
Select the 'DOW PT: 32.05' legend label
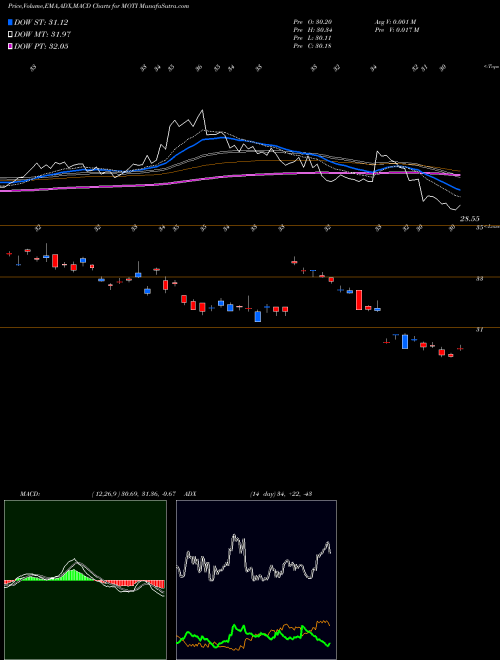pos(41,47)
